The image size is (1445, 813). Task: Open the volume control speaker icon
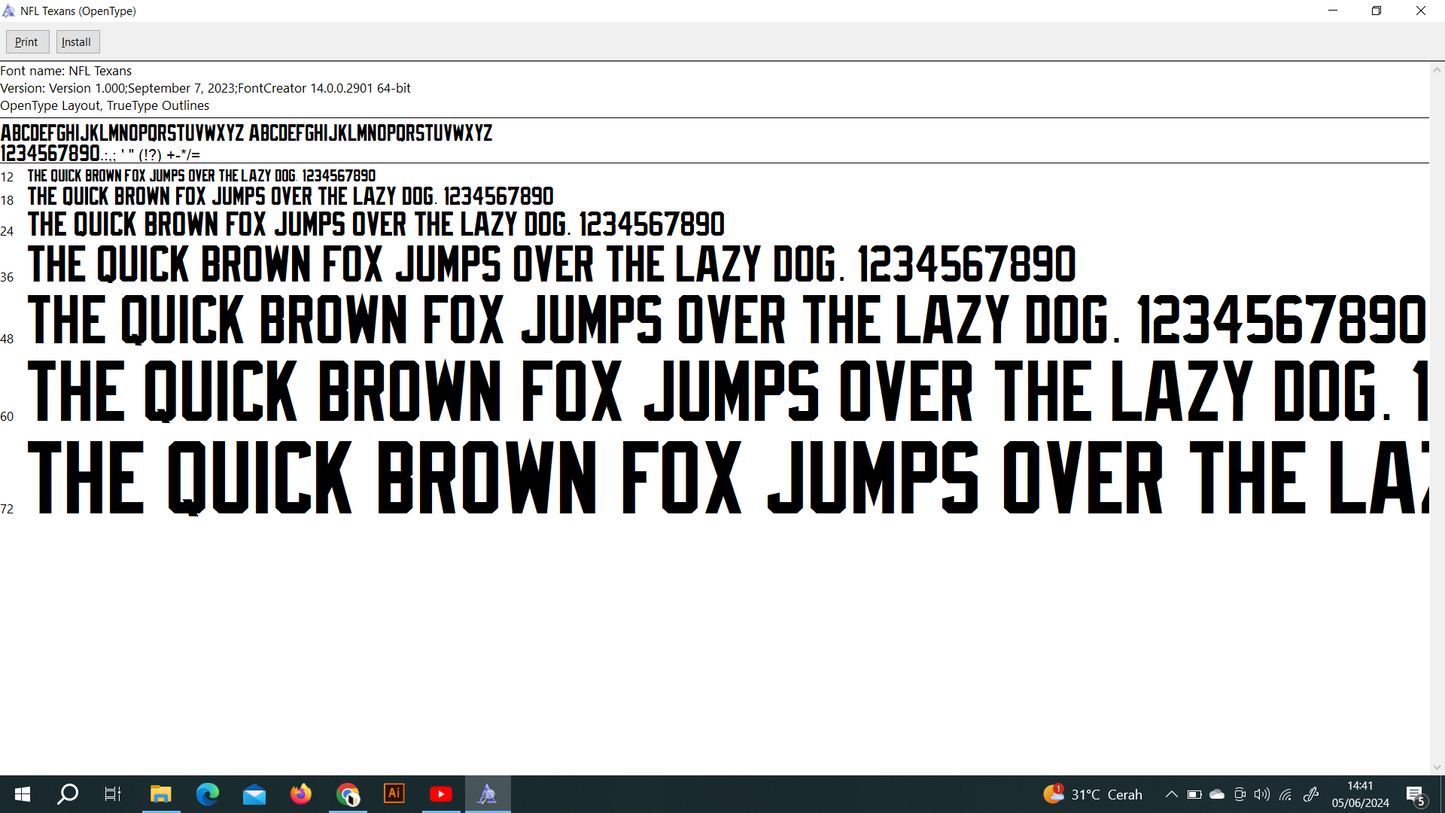[x=1262, y=795]
